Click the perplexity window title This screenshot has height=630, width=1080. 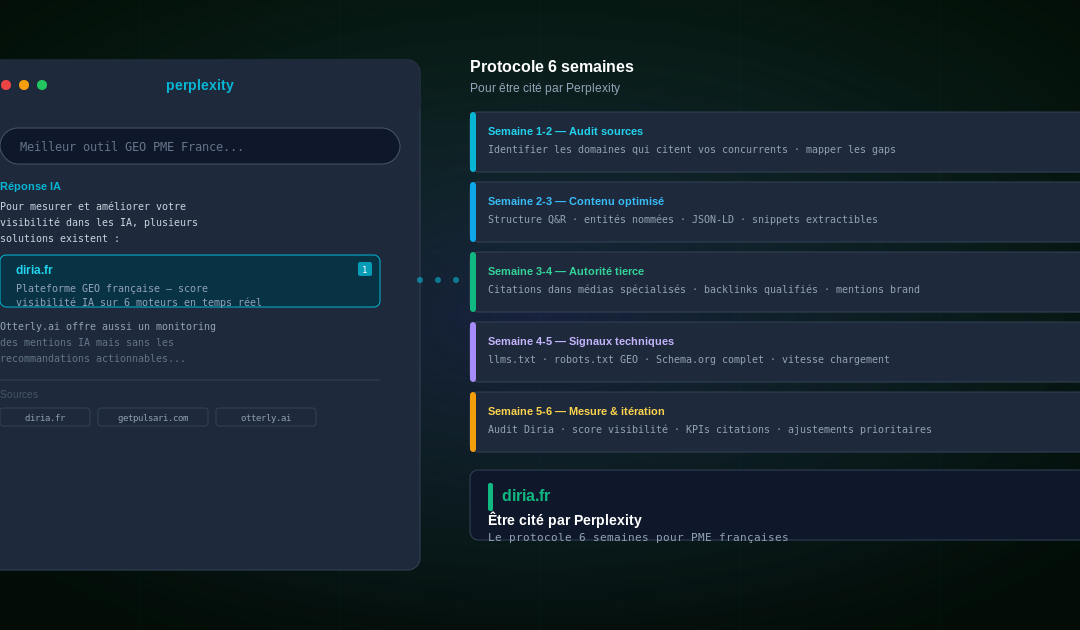click(200, 85)
